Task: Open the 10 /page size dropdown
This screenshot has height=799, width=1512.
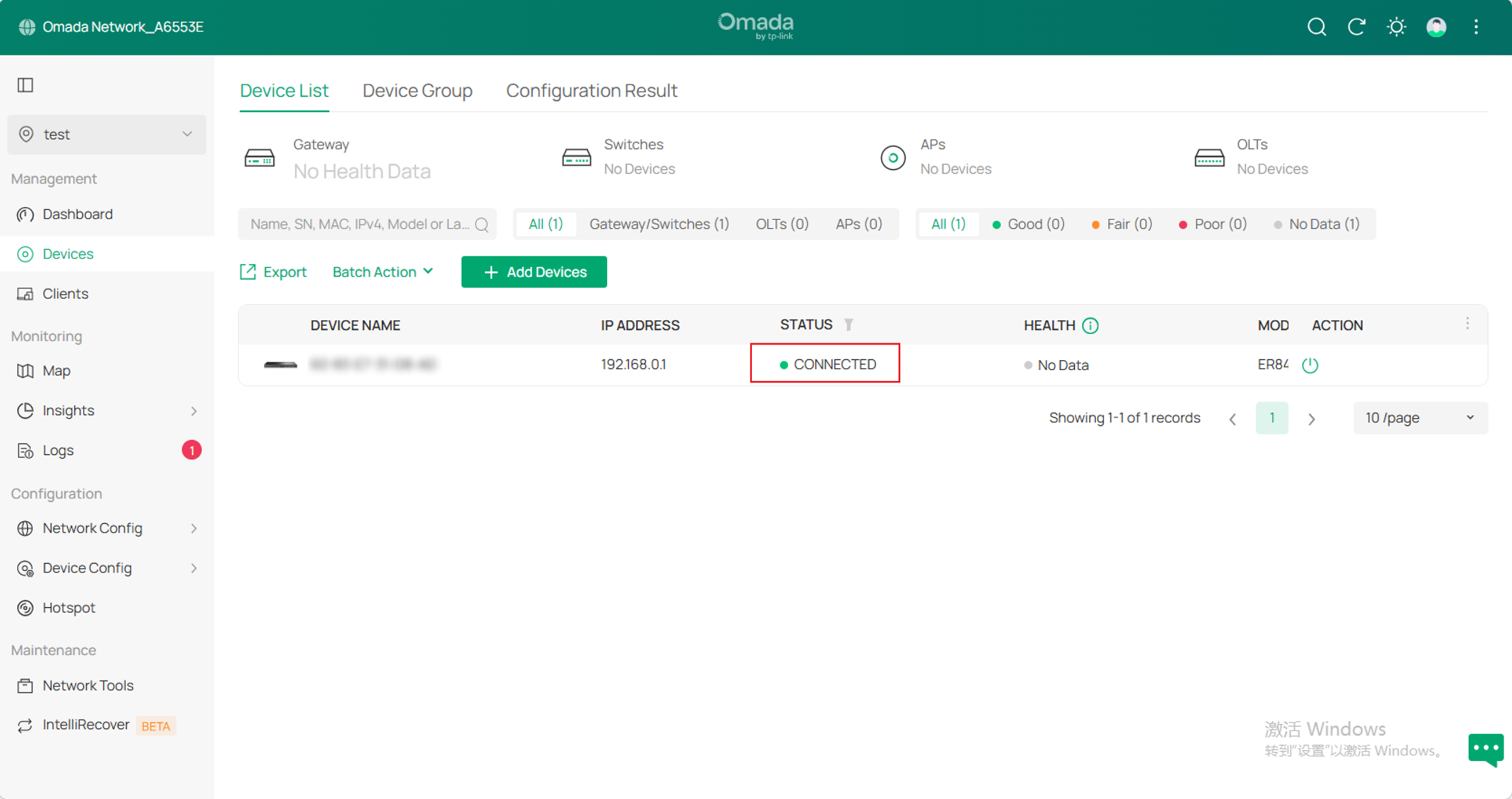Action: 1420,418
